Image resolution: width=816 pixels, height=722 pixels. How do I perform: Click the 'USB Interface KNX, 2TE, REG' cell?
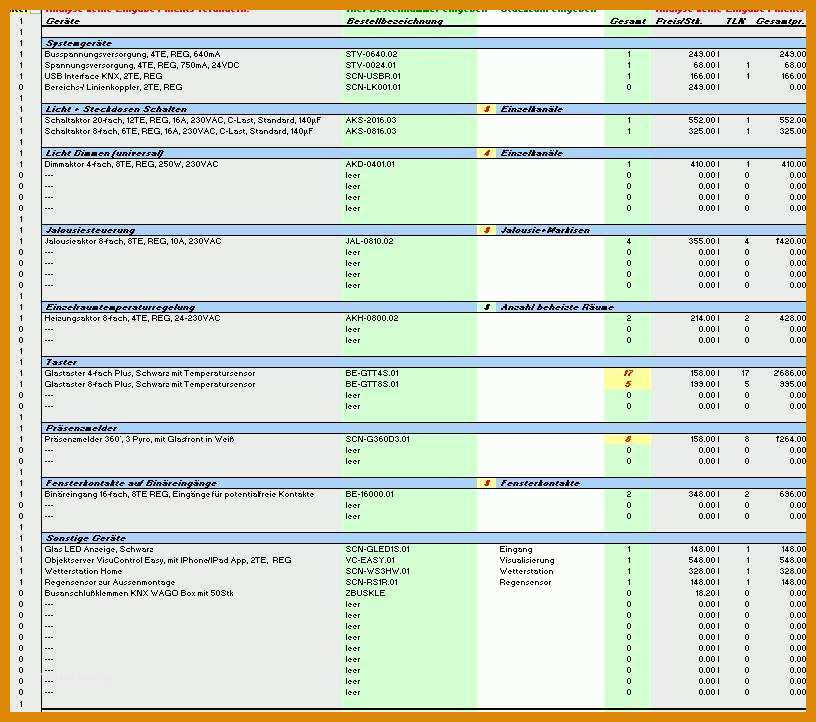click(x=103, y=76)
